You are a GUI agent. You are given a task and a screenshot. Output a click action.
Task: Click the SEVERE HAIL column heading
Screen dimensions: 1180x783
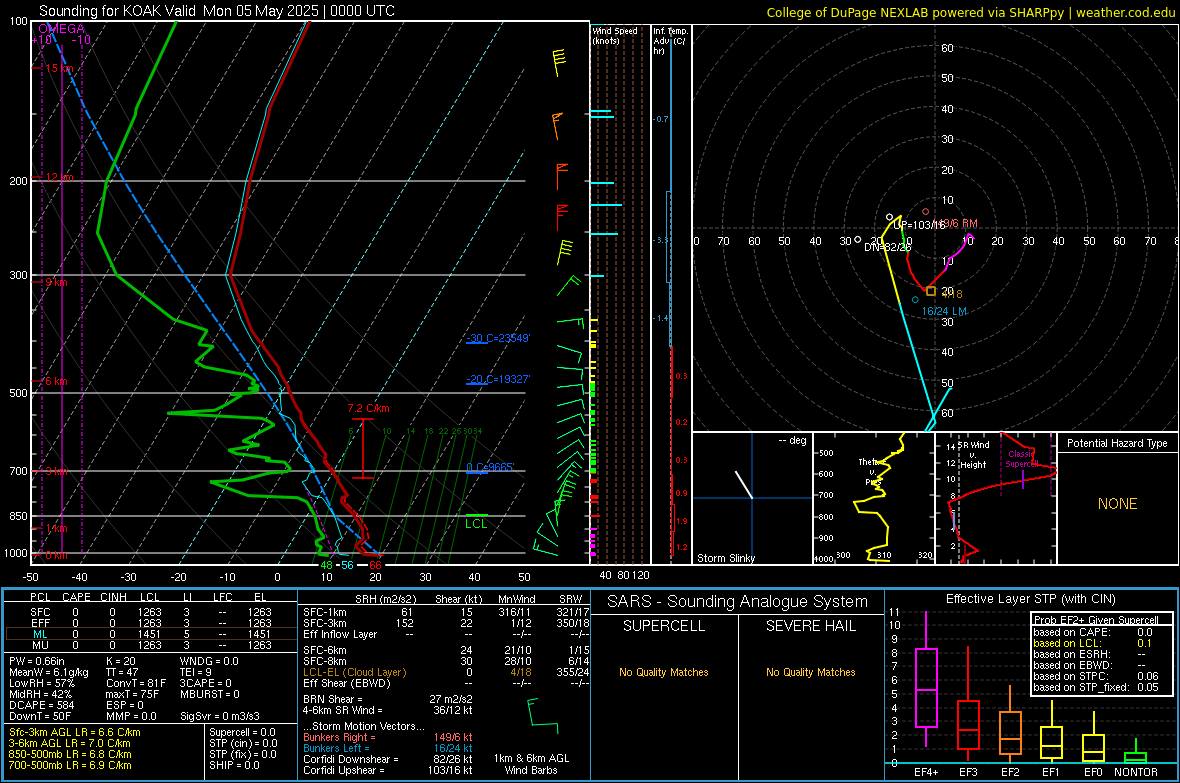[x=810, y=626]
